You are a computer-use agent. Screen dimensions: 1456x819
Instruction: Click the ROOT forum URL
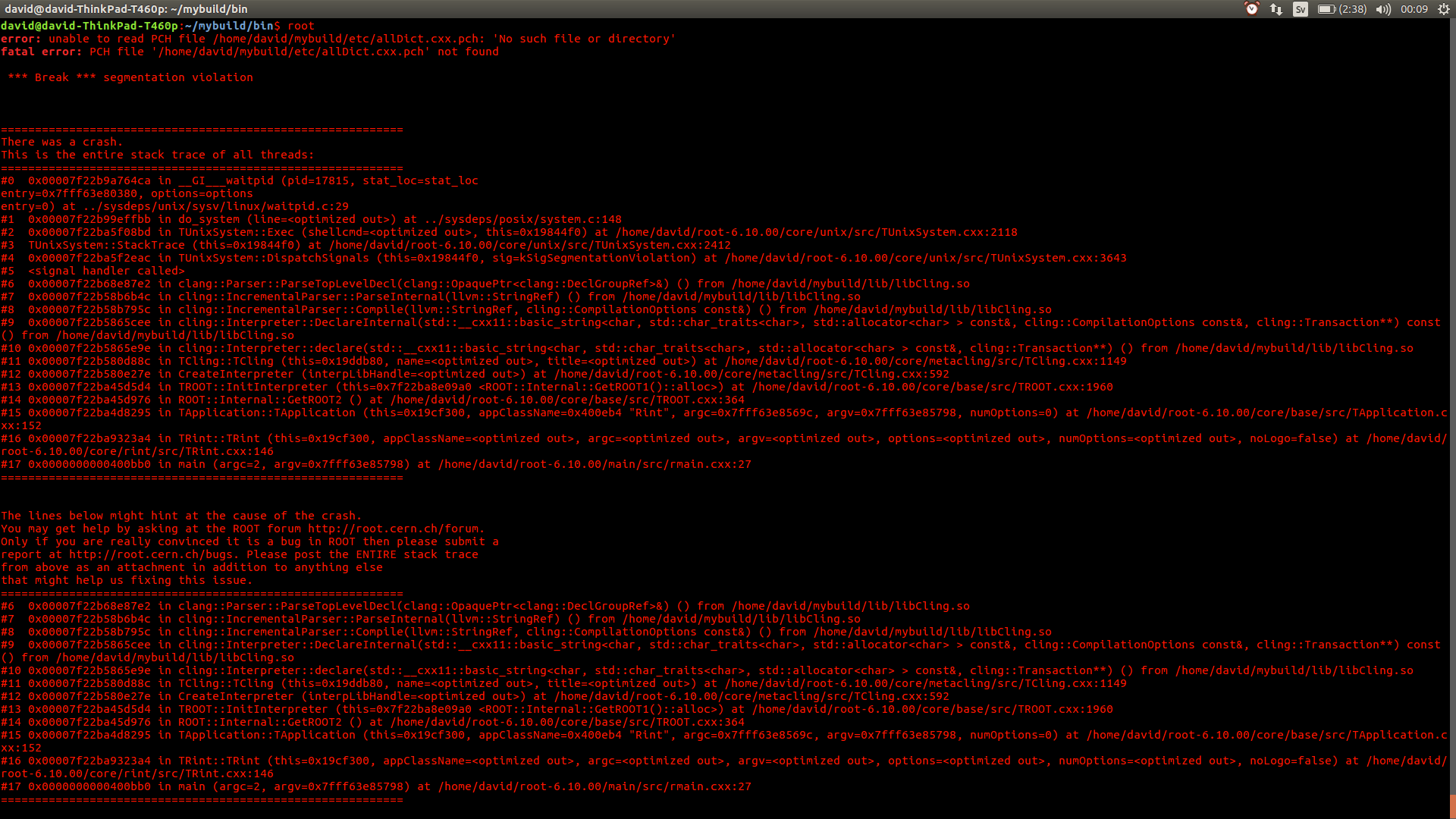pos(394,529)
